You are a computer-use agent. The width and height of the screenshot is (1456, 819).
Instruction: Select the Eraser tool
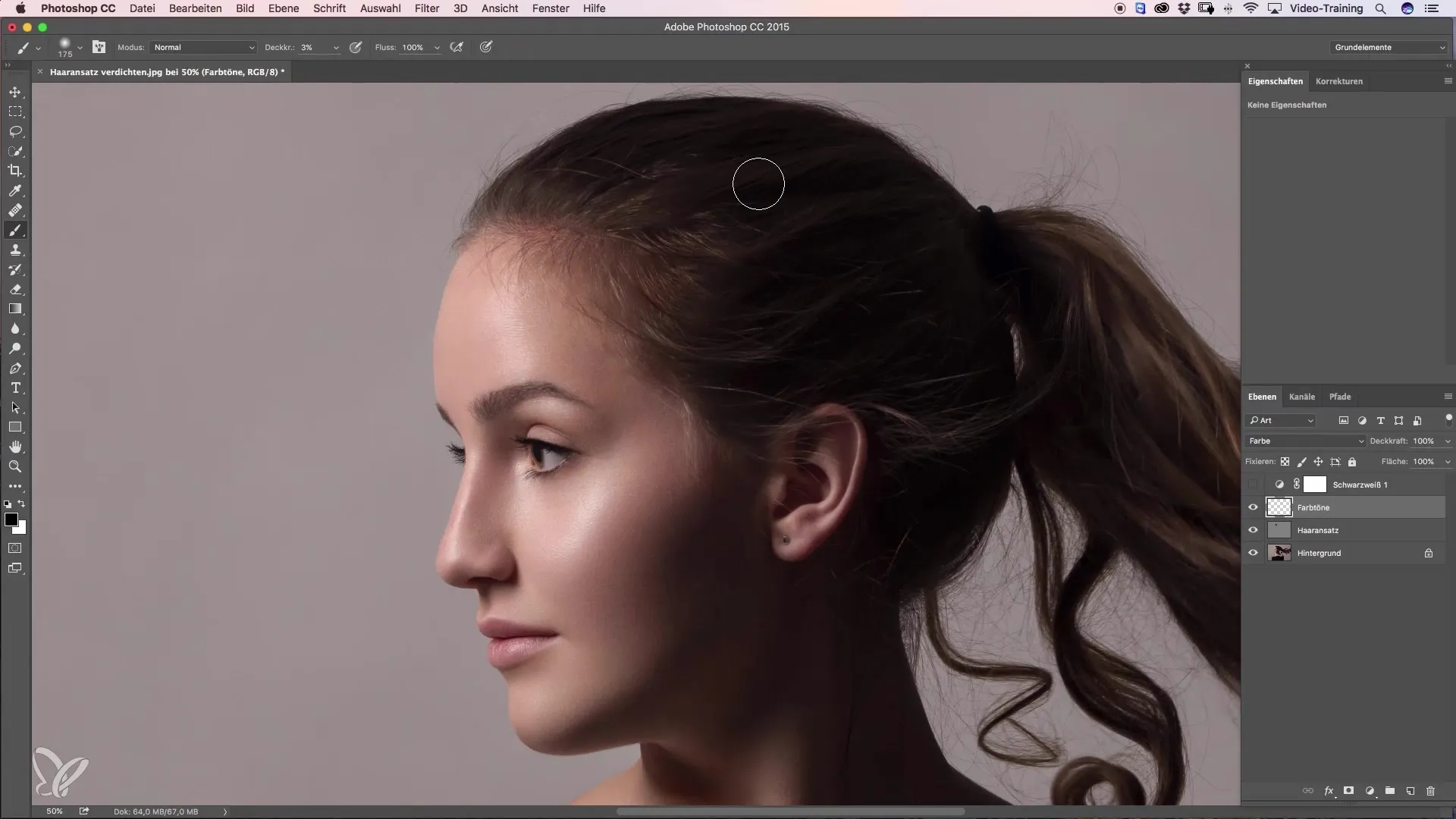click(x=15, y=289)
